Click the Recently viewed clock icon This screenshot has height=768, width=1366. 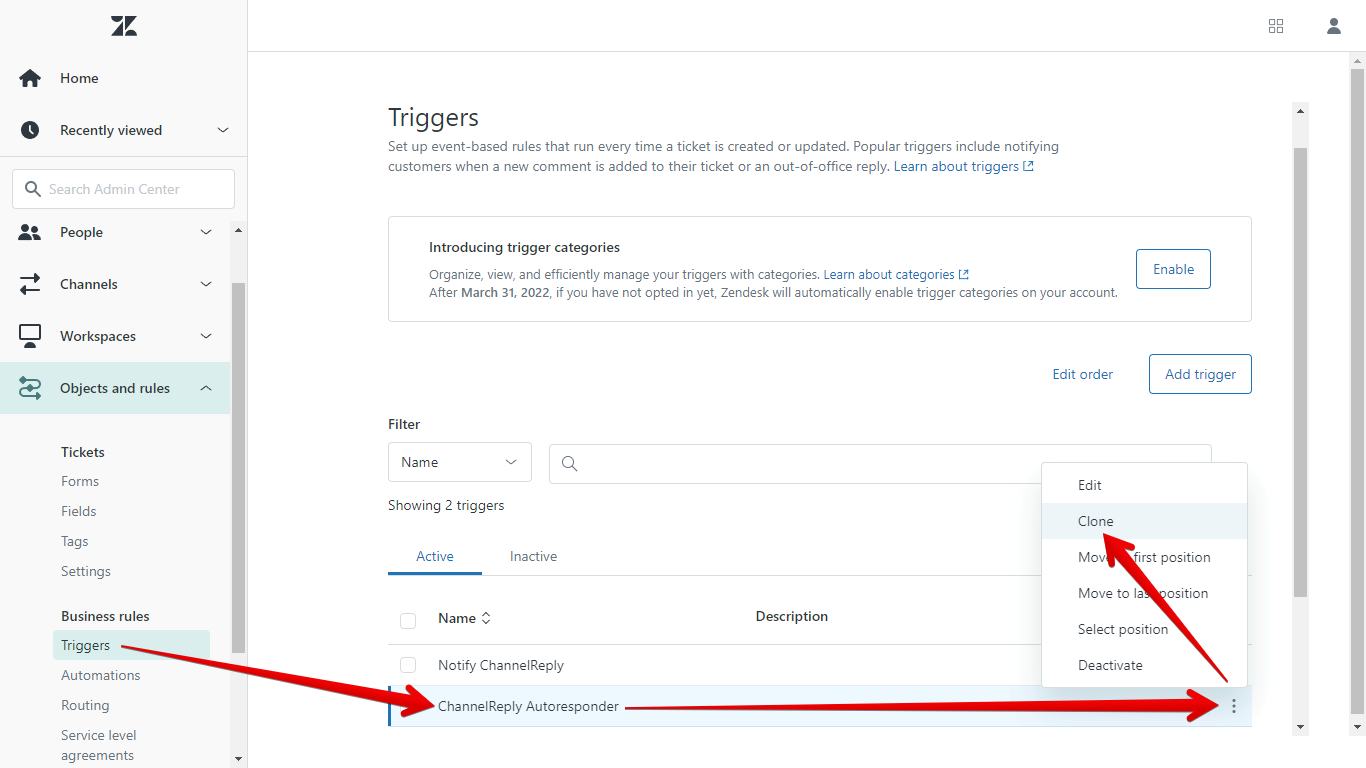30,130
